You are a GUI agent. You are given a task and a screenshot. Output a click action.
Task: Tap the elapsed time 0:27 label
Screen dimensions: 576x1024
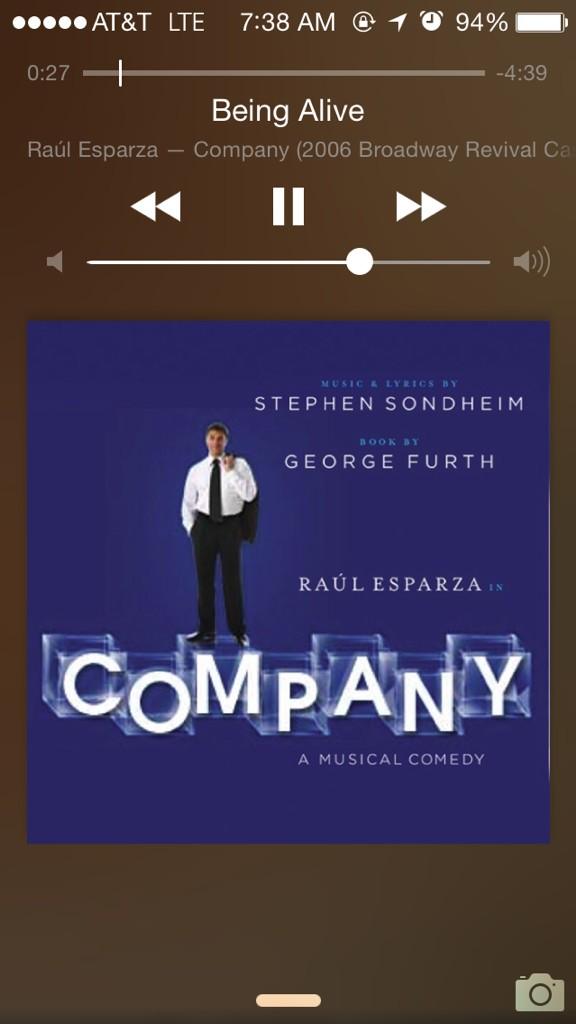point(48,72)
